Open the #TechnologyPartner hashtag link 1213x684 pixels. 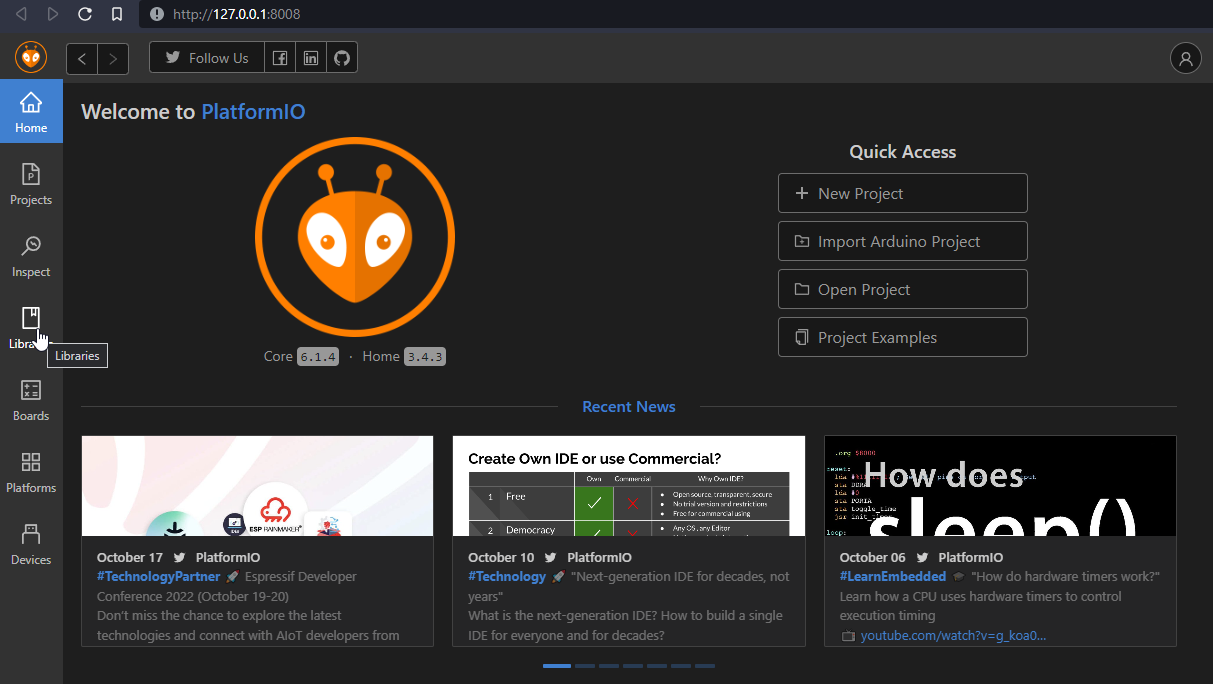[x=158, y=576]
